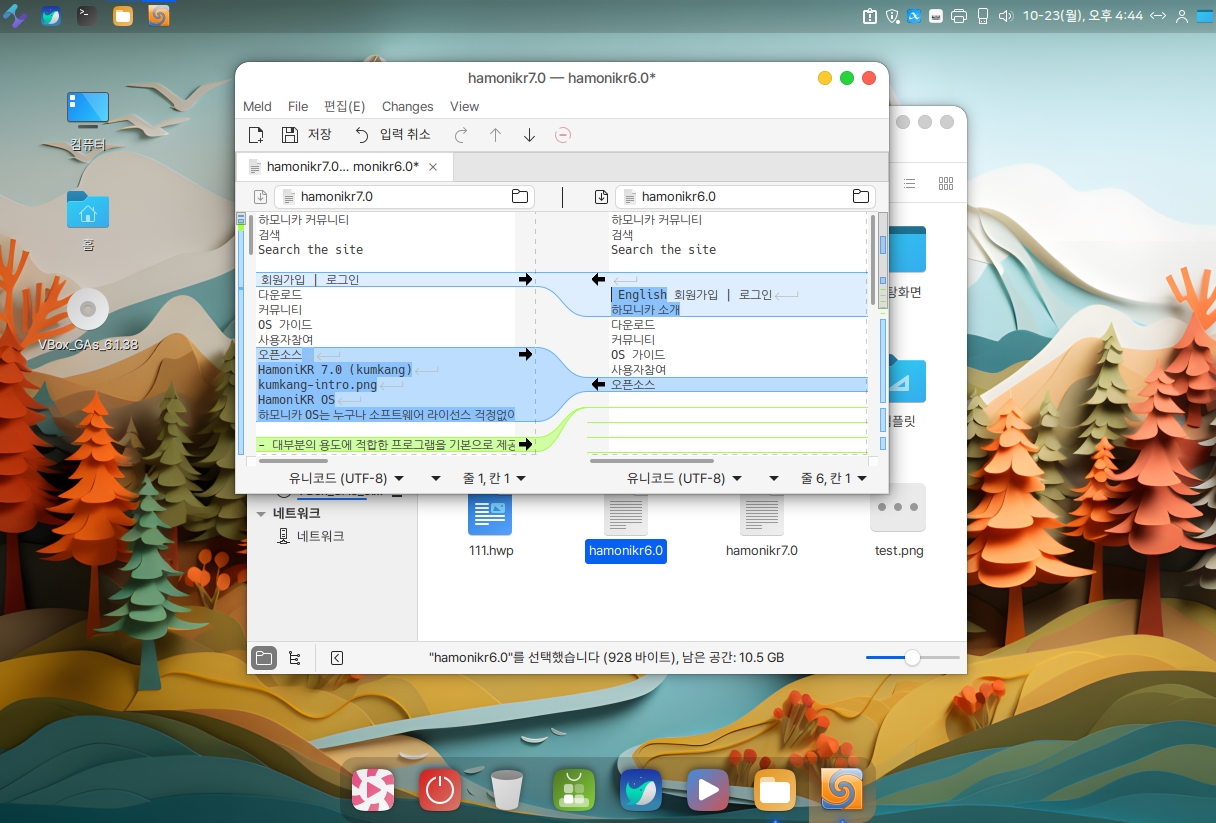
Task: Click the floppy disk save icon
Action: click(290, 135)
